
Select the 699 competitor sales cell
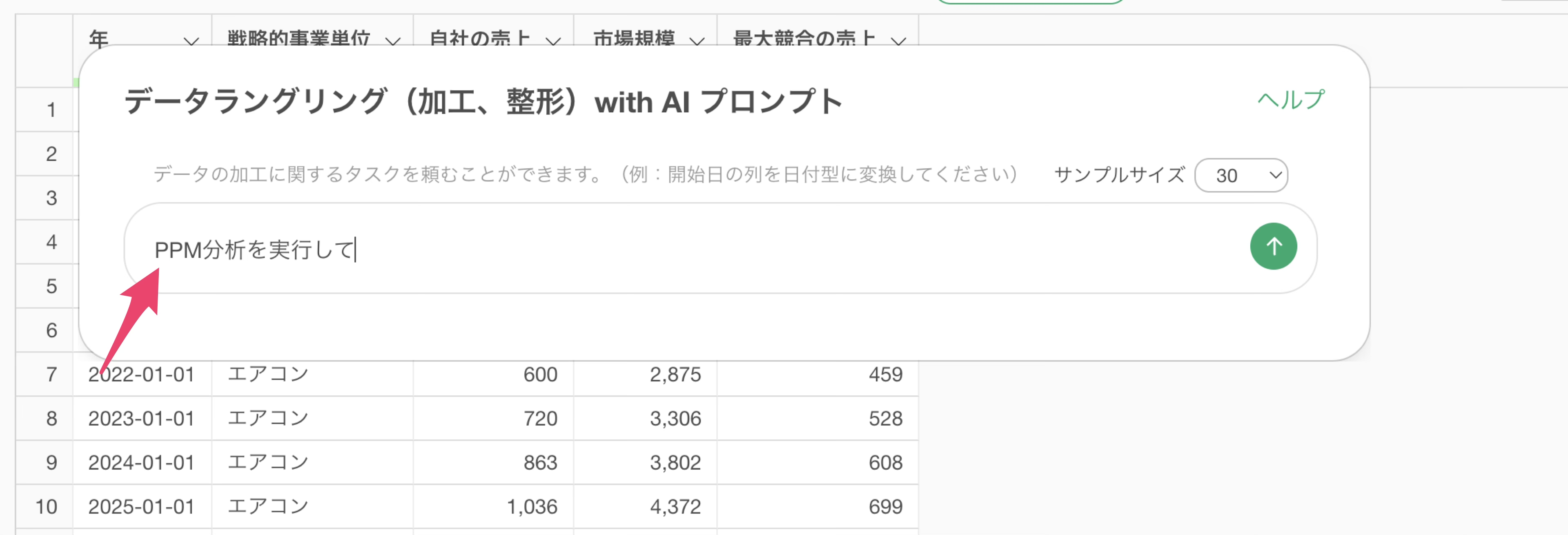tap(885, 506)
